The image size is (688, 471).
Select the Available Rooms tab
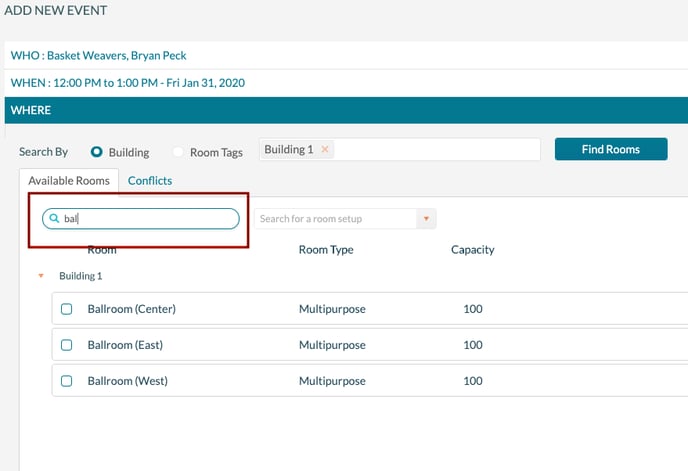(x=69, y=181)
